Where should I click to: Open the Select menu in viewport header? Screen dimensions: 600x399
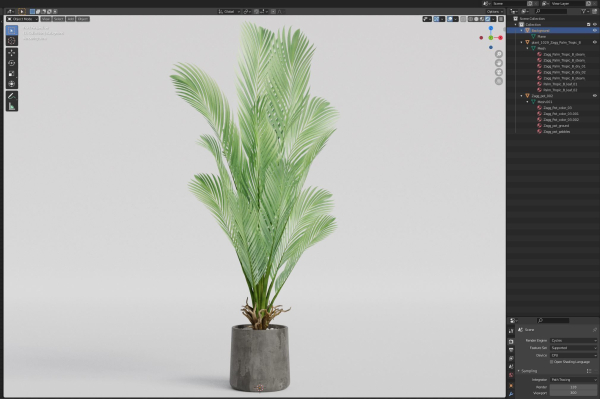(x=59, y=19)
